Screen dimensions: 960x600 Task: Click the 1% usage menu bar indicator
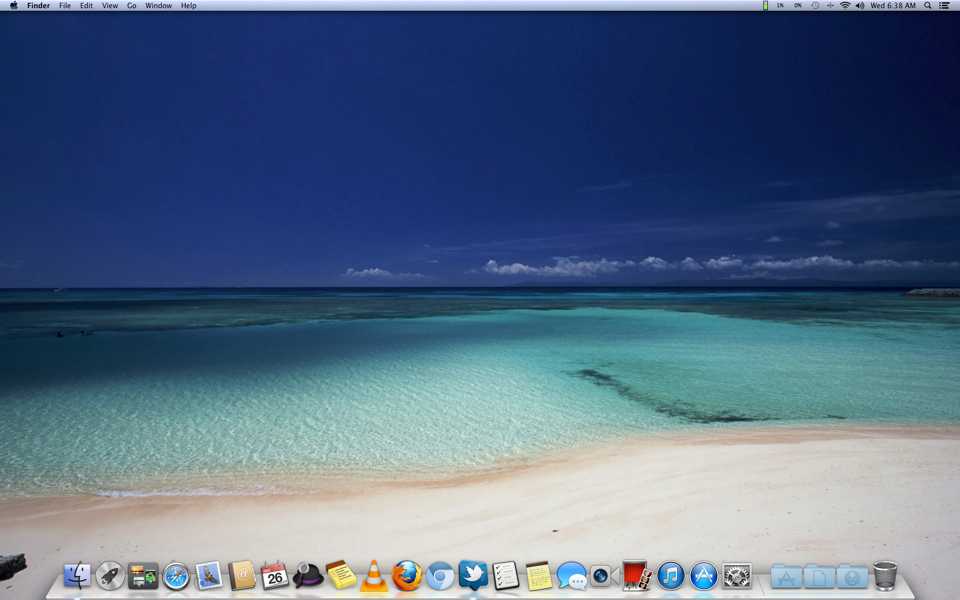pyautogui.click(x=781, y=6)
